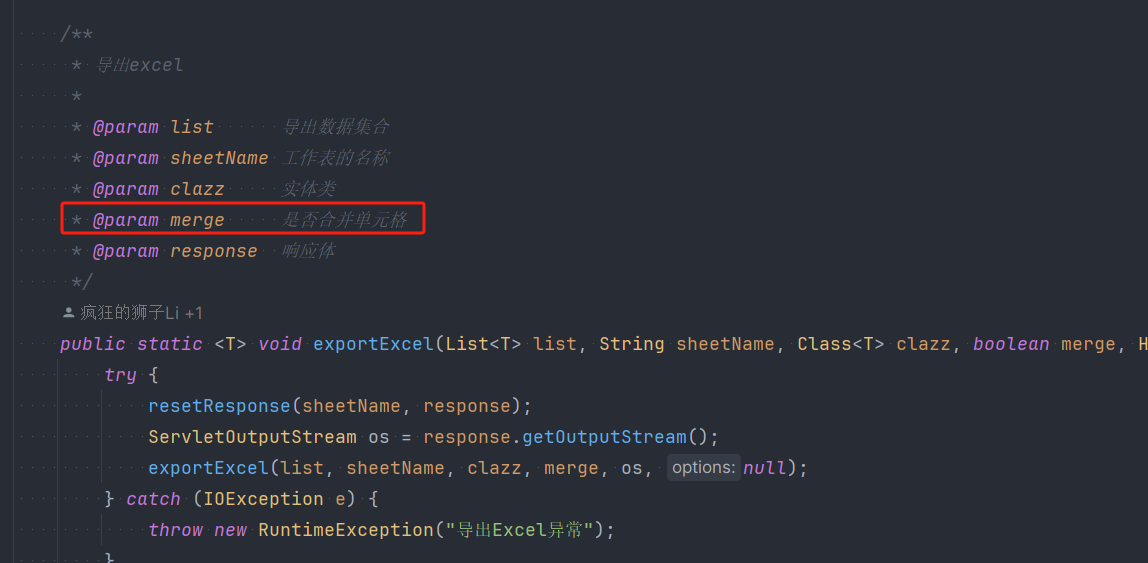
Task: Click the throw keyword in catch block
Action: click(175, 529)
